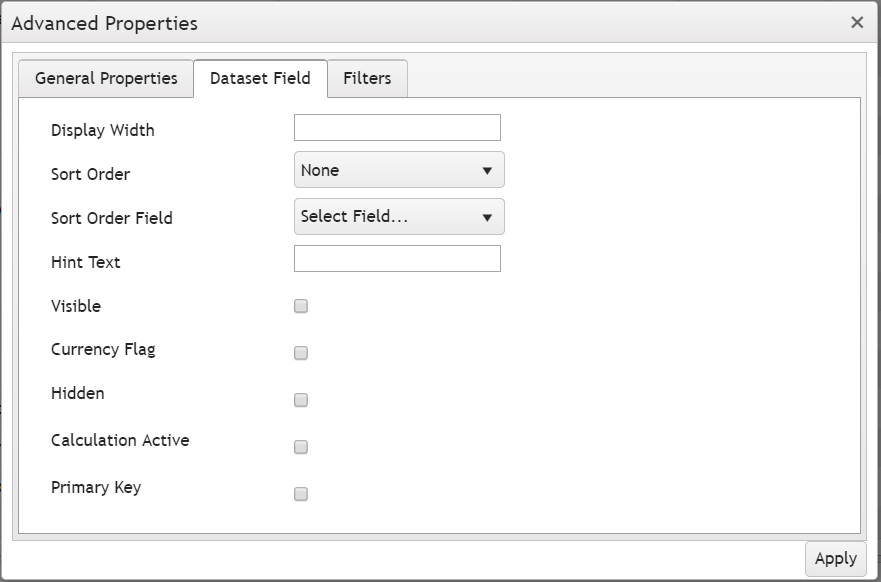Viewport: 881px width, 582px height.
Task: Click into the Display Width field
Action: pyautogui.click(x=397, y=127)
